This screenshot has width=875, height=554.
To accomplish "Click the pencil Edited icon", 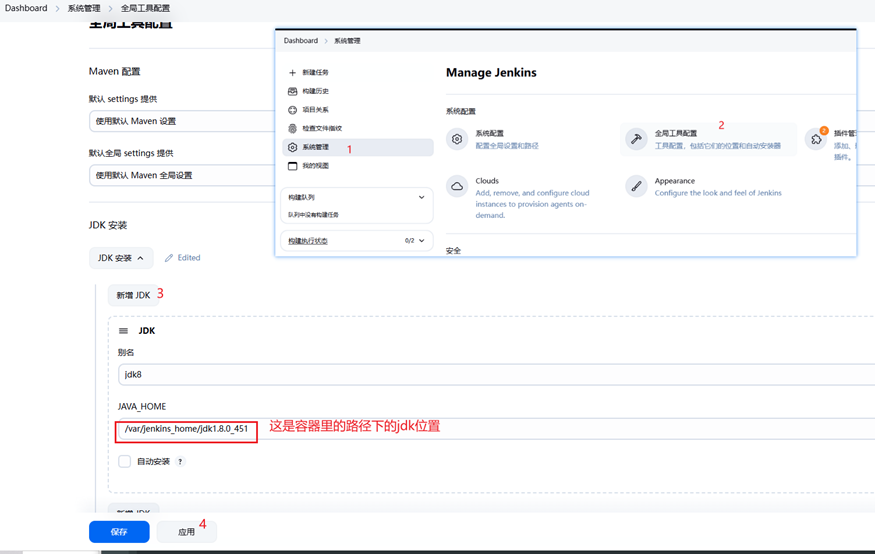I will click(169, 258).
